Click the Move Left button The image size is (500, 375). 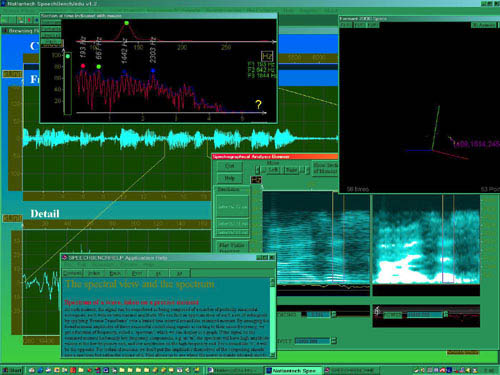(273, 170)
